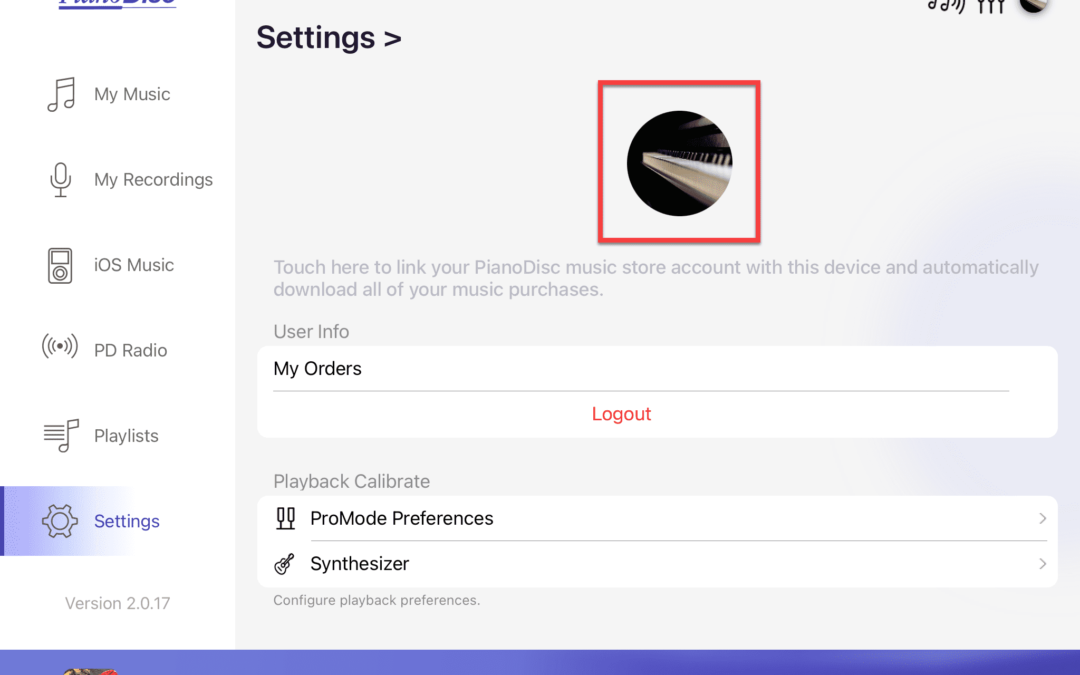Click the album art in bottom player bar
This screenshot has height=675, width=1080.
pyautogui.click(x=90, y=670)
